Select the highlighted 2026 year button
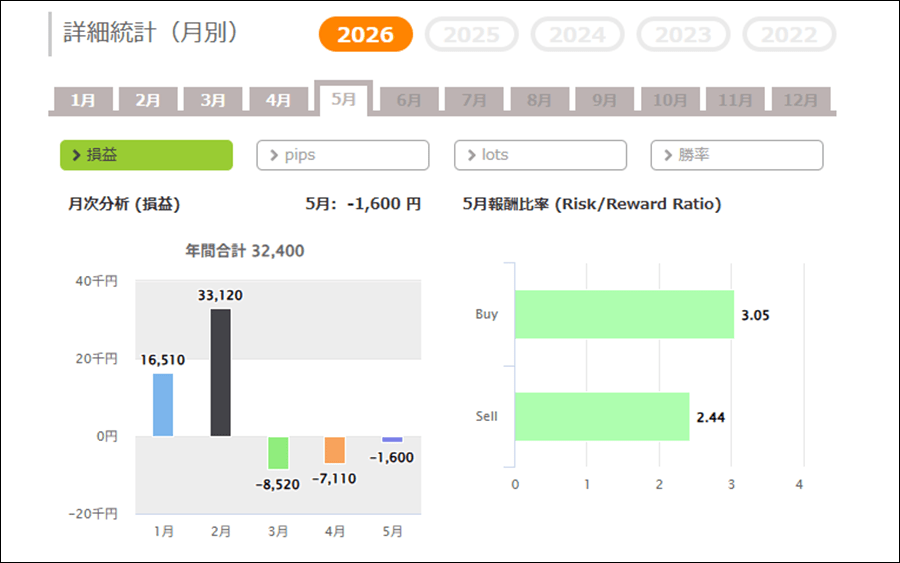 point(366,34)
